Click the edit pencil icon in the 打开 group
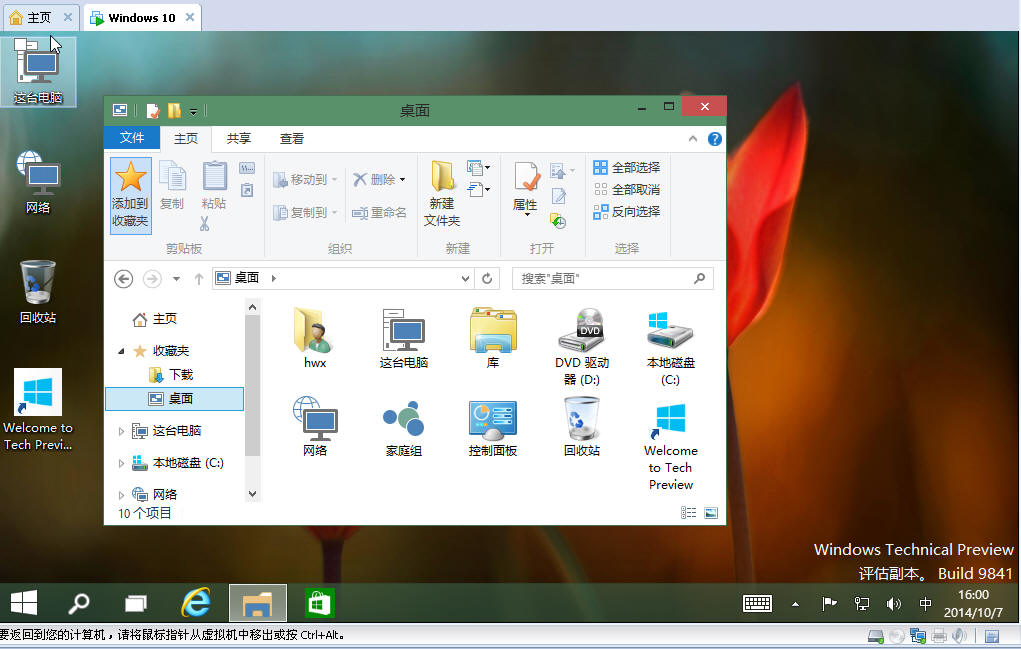This screenshot has width=1021, height=649. 559,195
